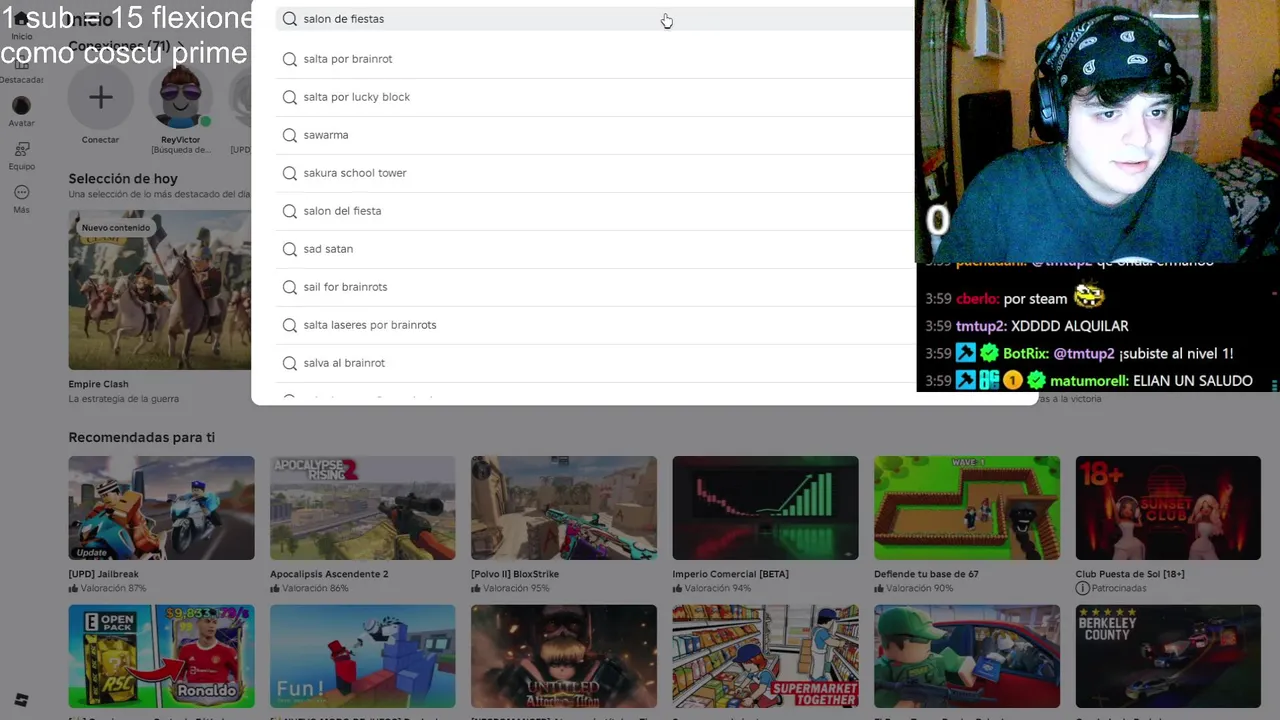Choose the 'salta por brainrot' suggestion

click(595, 59)
